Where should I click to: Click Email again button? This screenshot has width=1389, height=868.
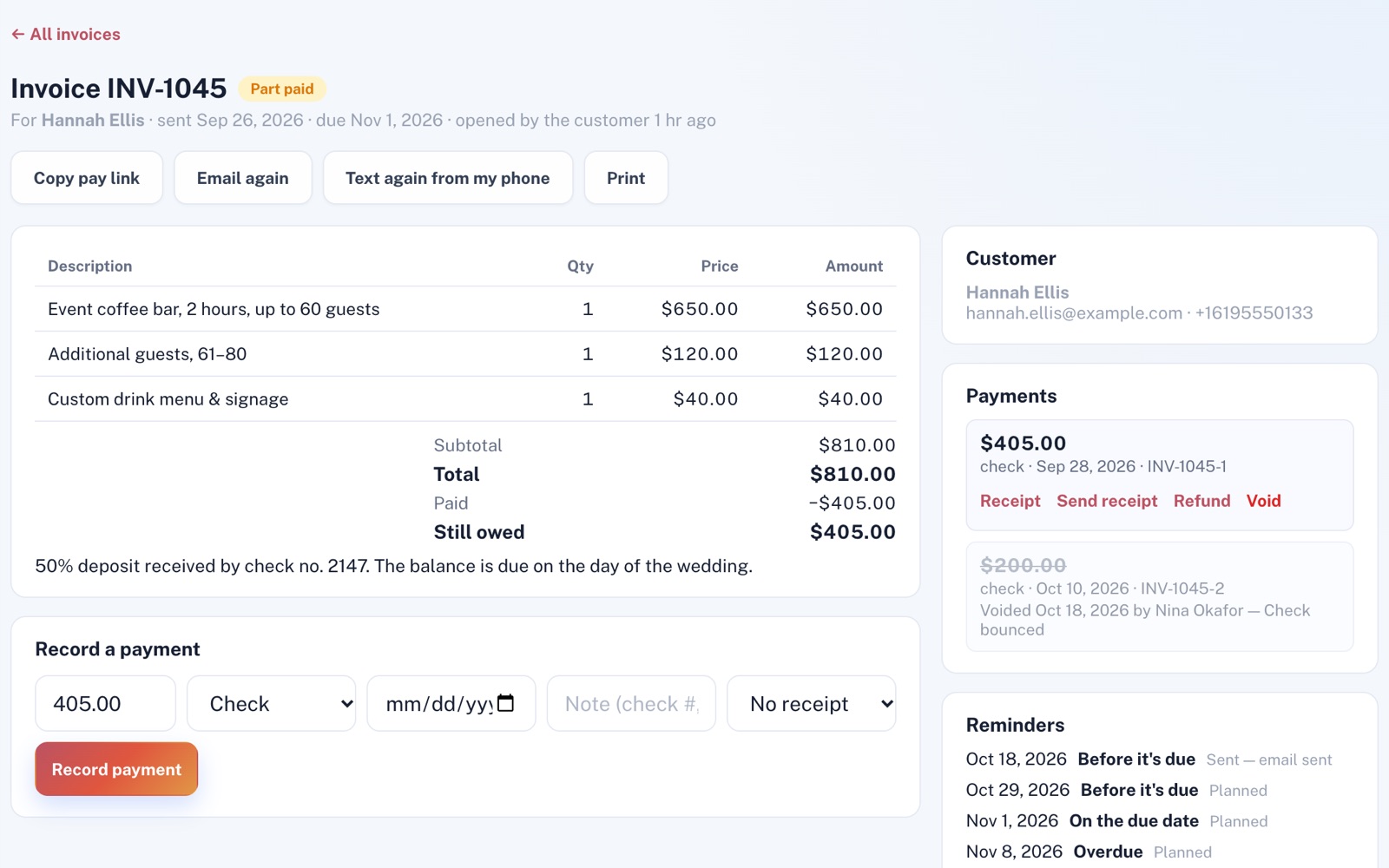tap(243, 178)
